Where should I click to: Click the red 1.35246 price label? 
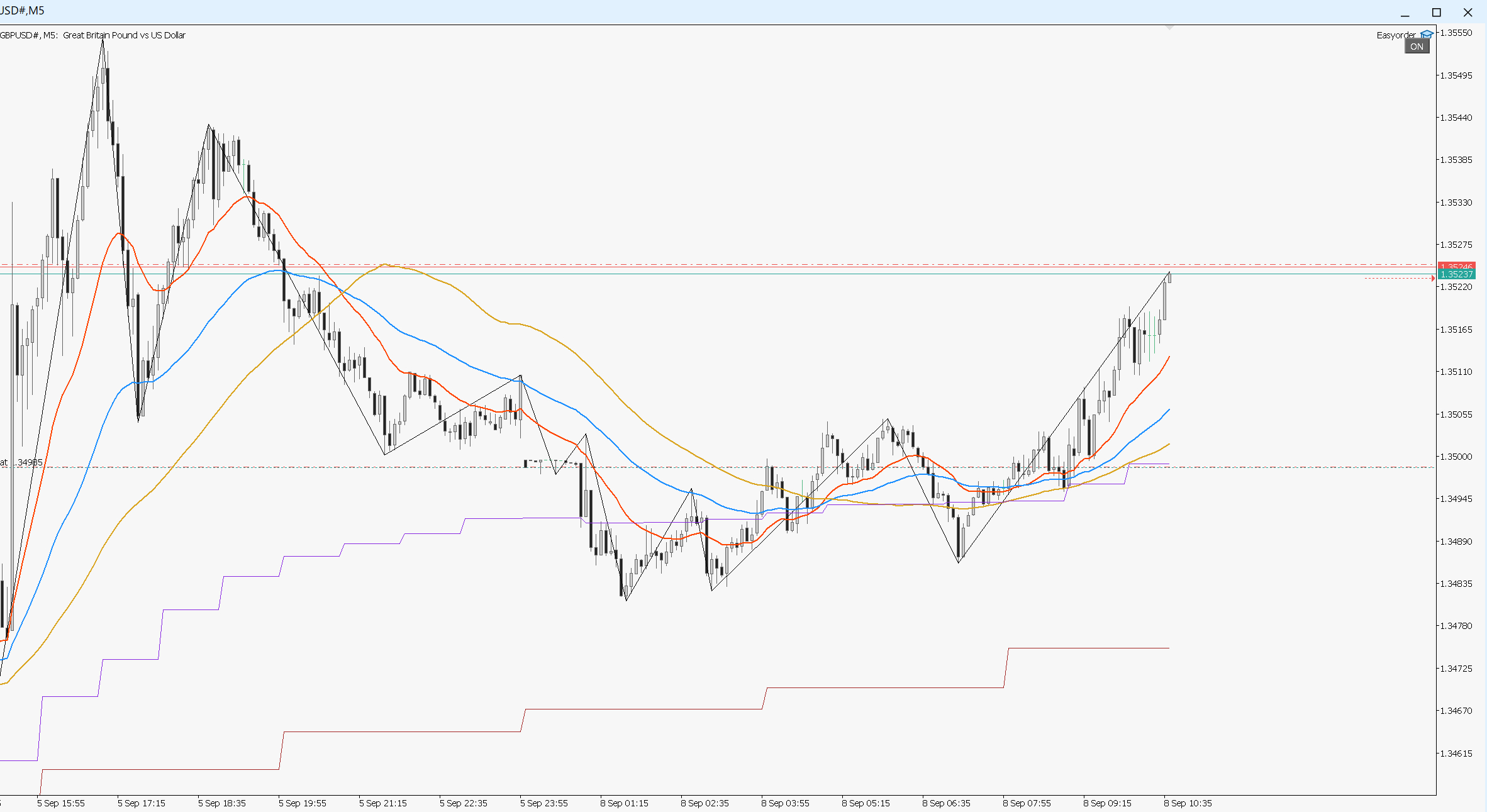(x=1457, y=266)
